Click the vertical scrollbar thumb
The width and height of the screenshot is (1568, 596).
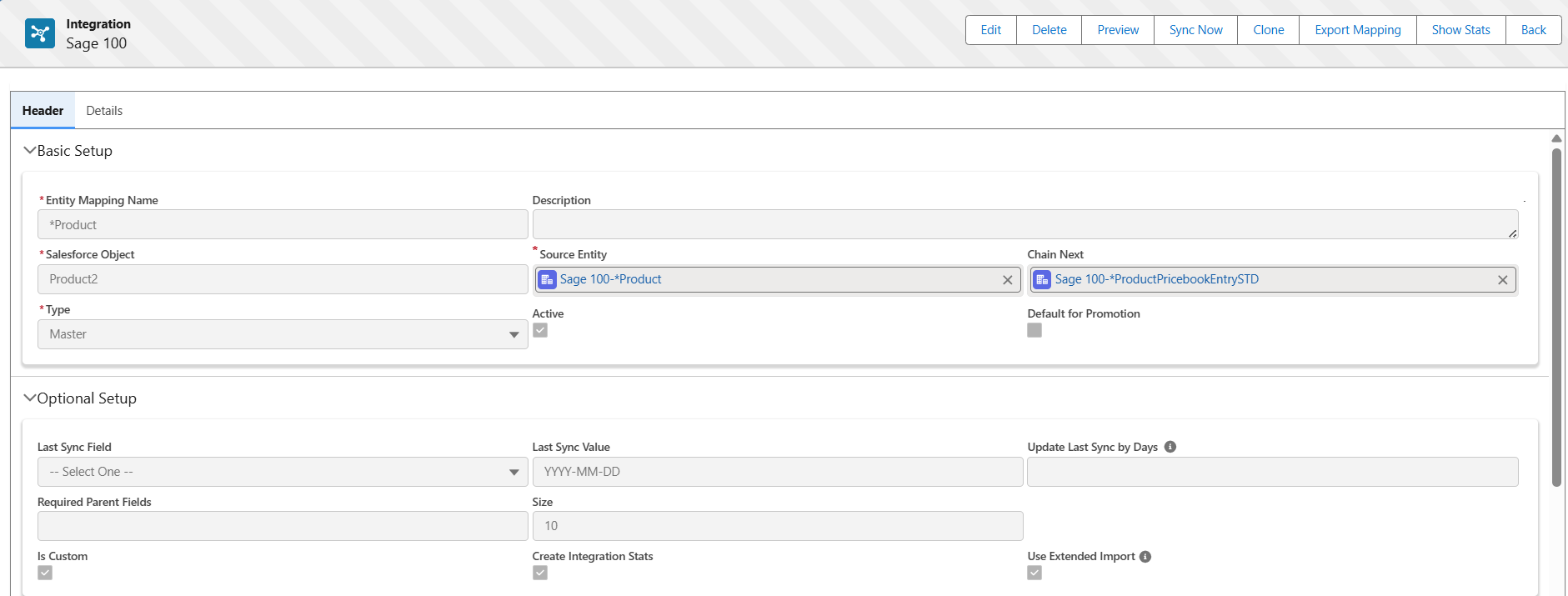pyautogui.click(x=1556, y=317)
